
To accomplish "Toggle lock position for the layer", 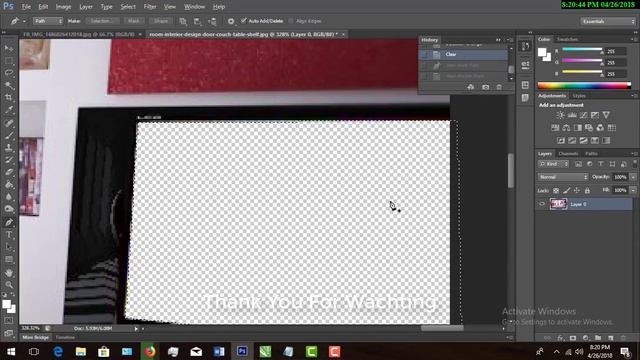I will tap(577, 191).
